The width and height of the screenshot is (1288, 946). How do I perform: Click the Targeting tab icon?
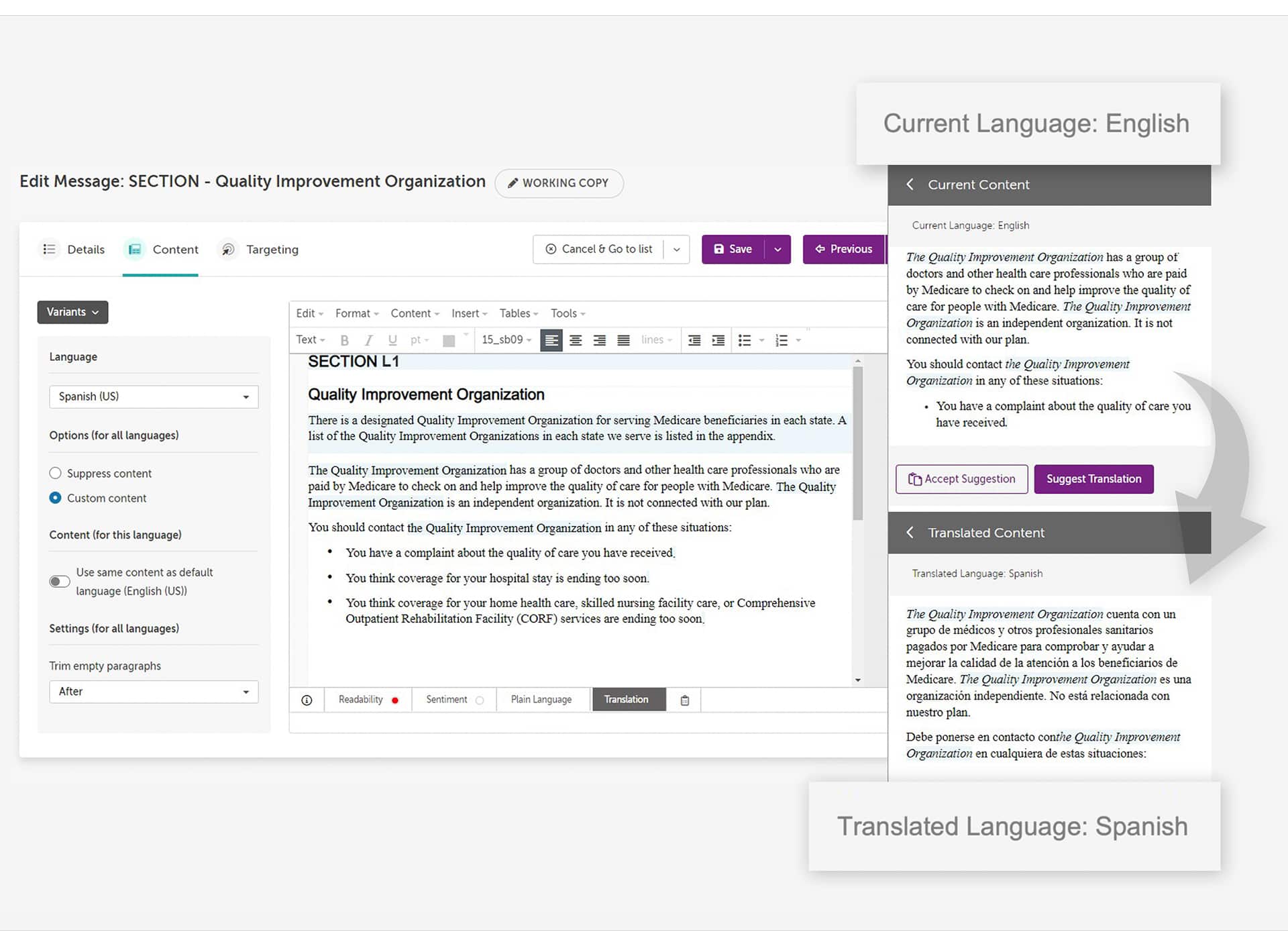(228, 249)
